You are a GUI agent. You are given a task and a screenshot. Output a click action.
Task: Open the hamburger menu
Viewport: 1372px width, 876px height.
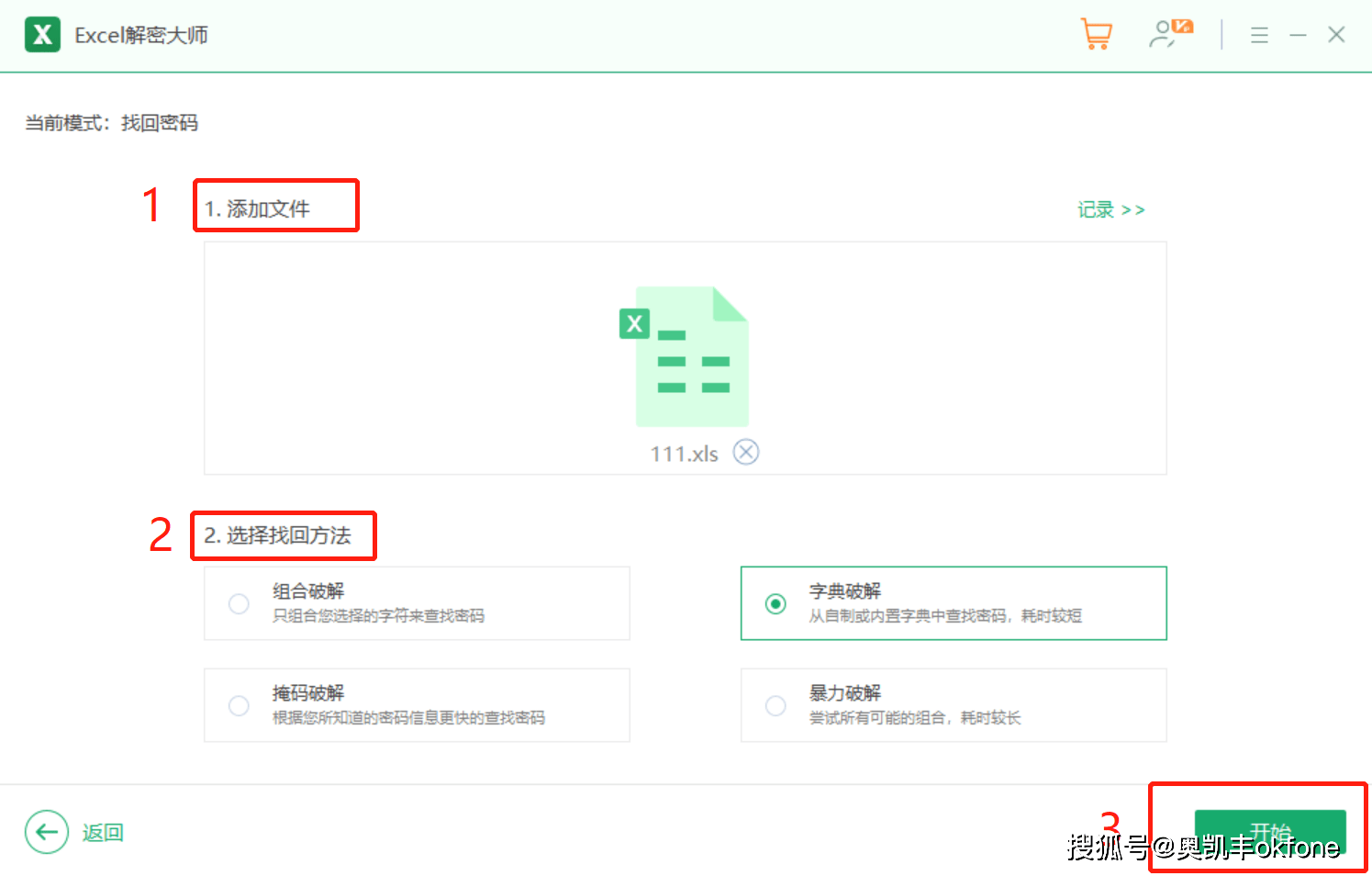coord(1259,35)
